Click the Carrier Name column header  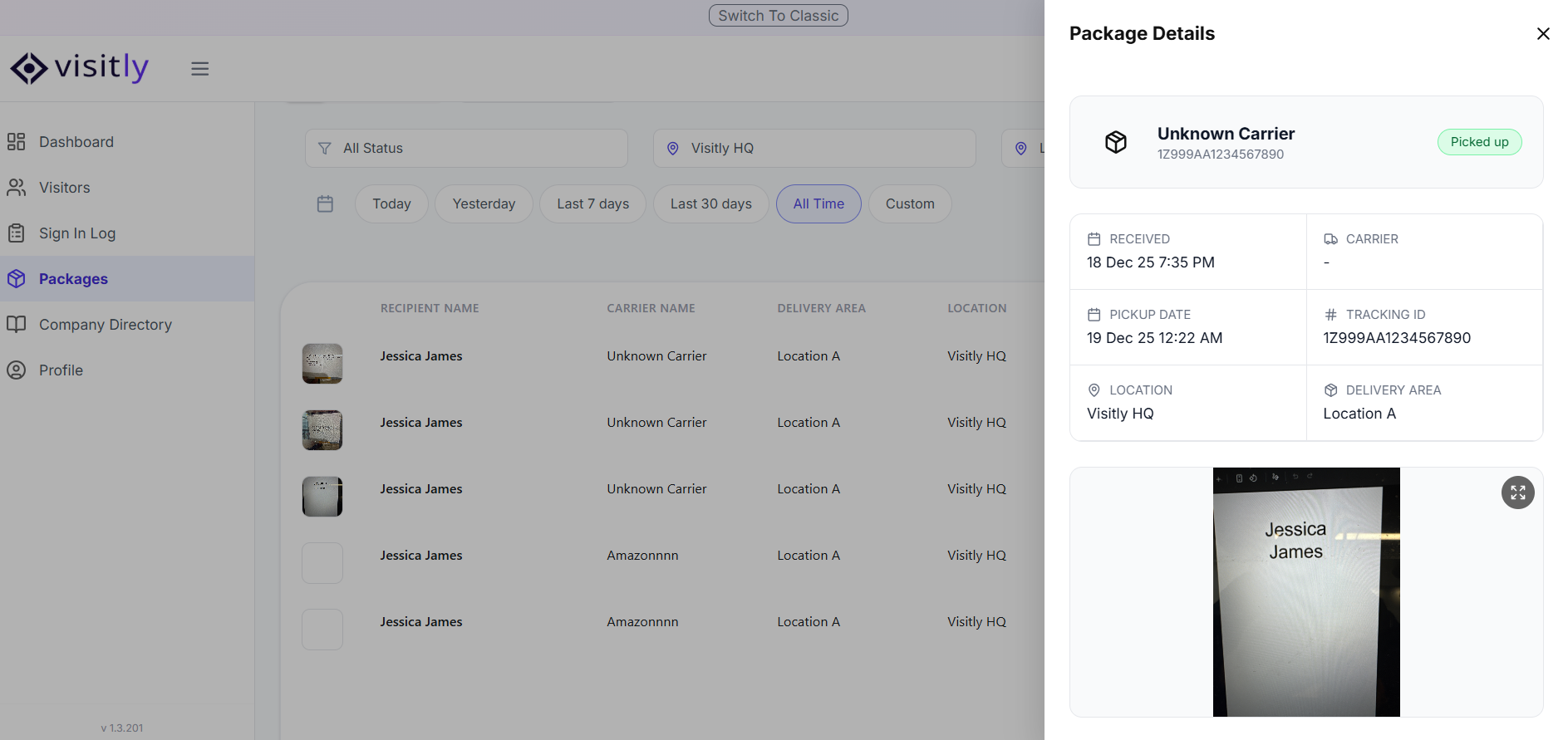point(651,308)
